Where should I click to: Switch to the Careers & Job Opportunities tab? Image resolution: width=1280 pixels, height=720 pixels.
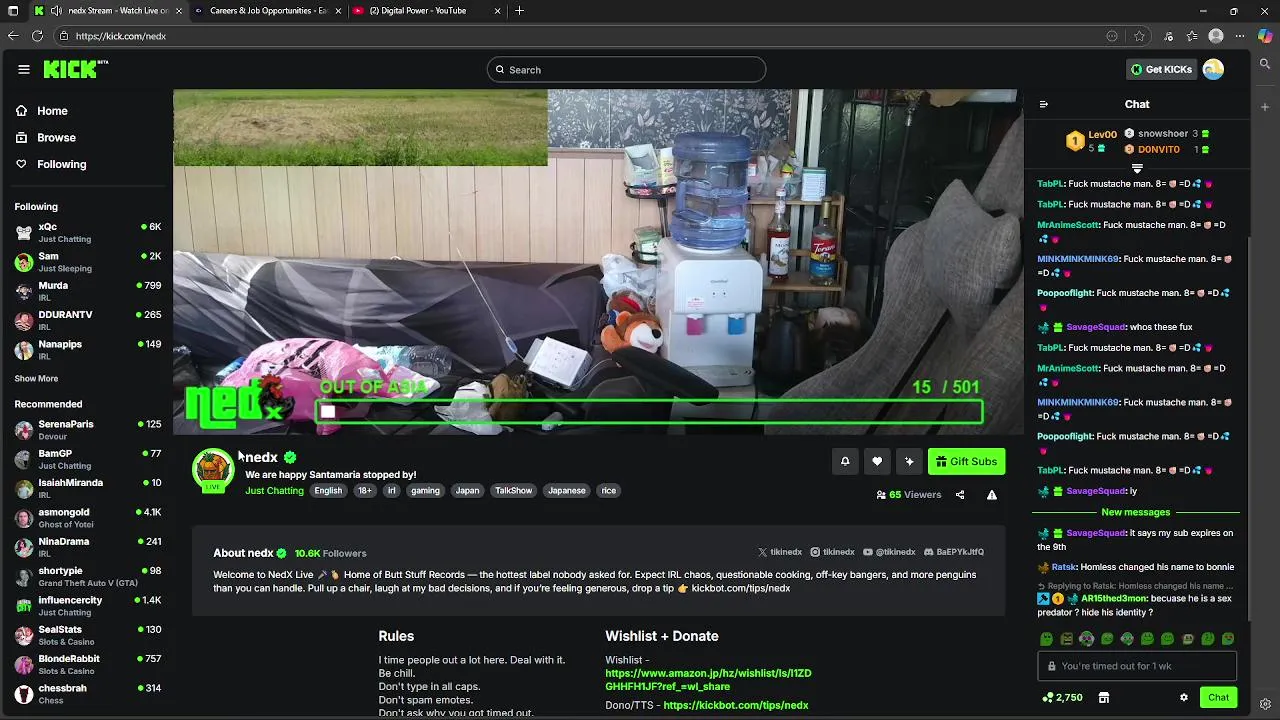(x=269, y=11)
